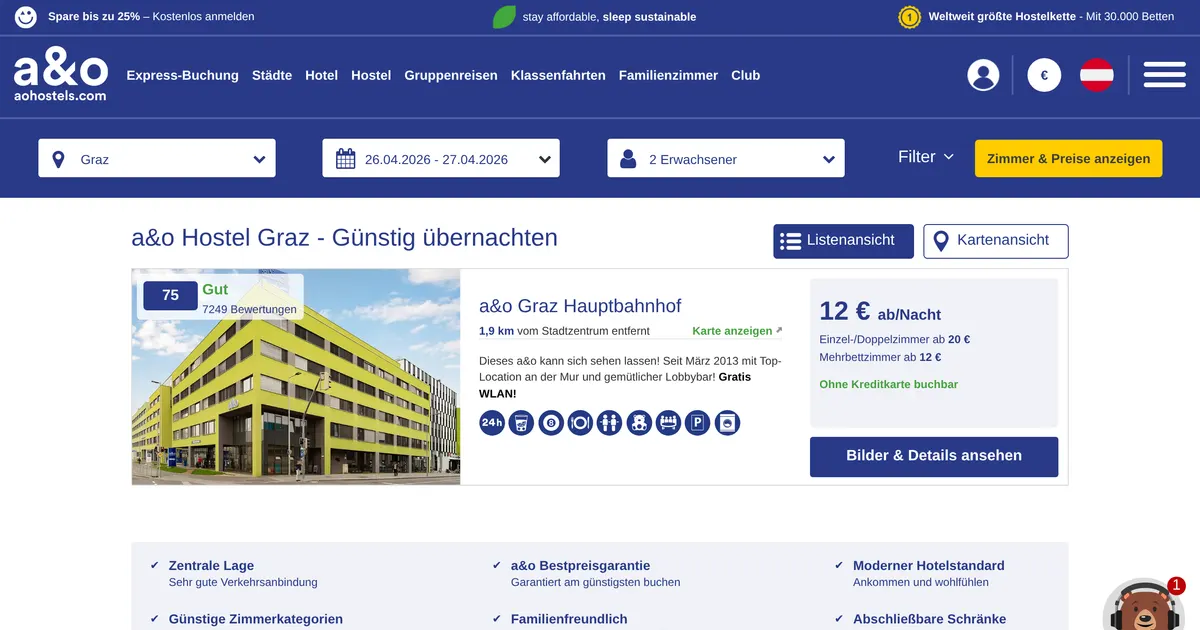This screenshot has width=1200, height=630.
Task: Click the gold number-one medal icon
Action: coord(910,17)
